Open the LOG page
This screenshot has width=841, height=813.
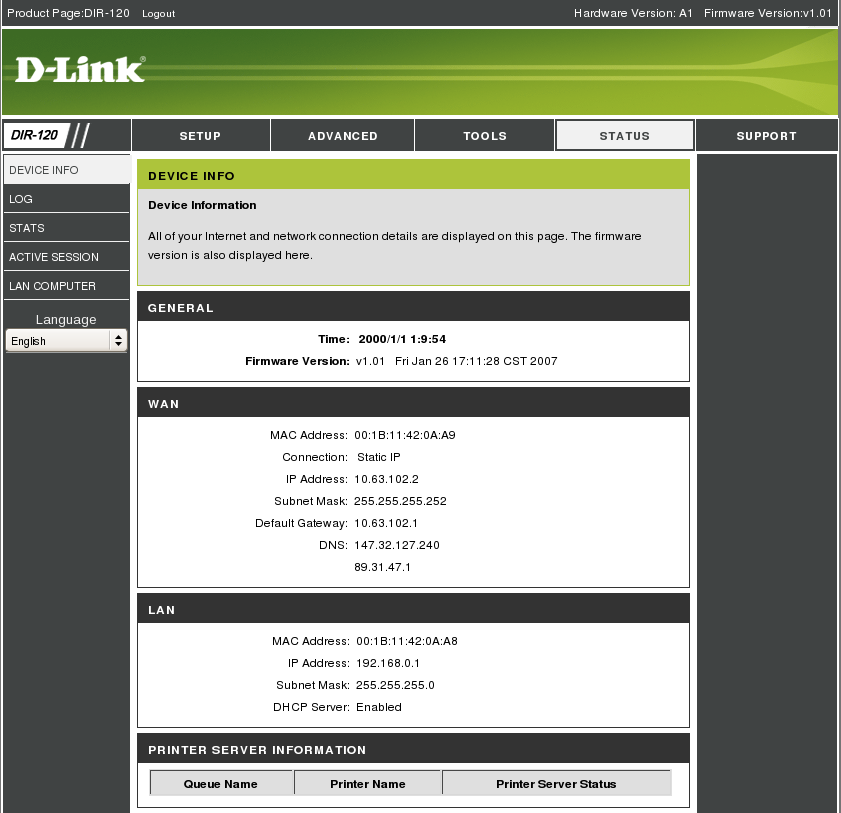[67, 199]
